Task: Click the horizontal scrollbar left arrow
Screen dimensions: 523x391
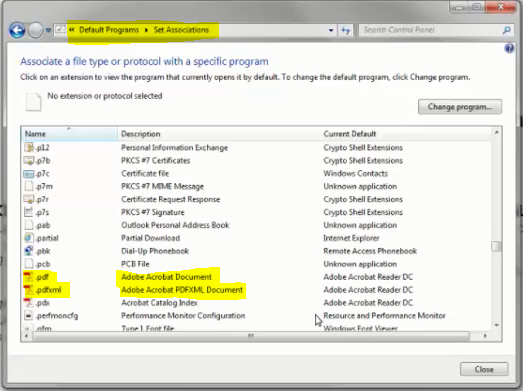Action: [26, 336]
